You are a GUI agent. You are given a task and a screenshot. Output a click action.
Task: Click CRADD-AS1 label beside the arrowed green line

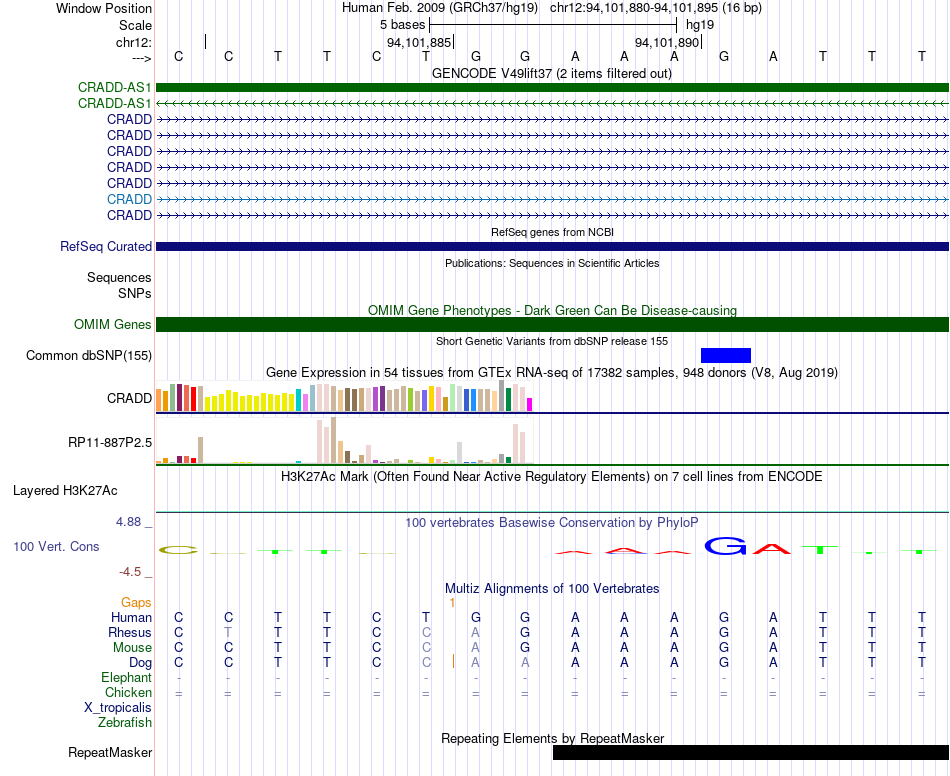tap(115, 104)
